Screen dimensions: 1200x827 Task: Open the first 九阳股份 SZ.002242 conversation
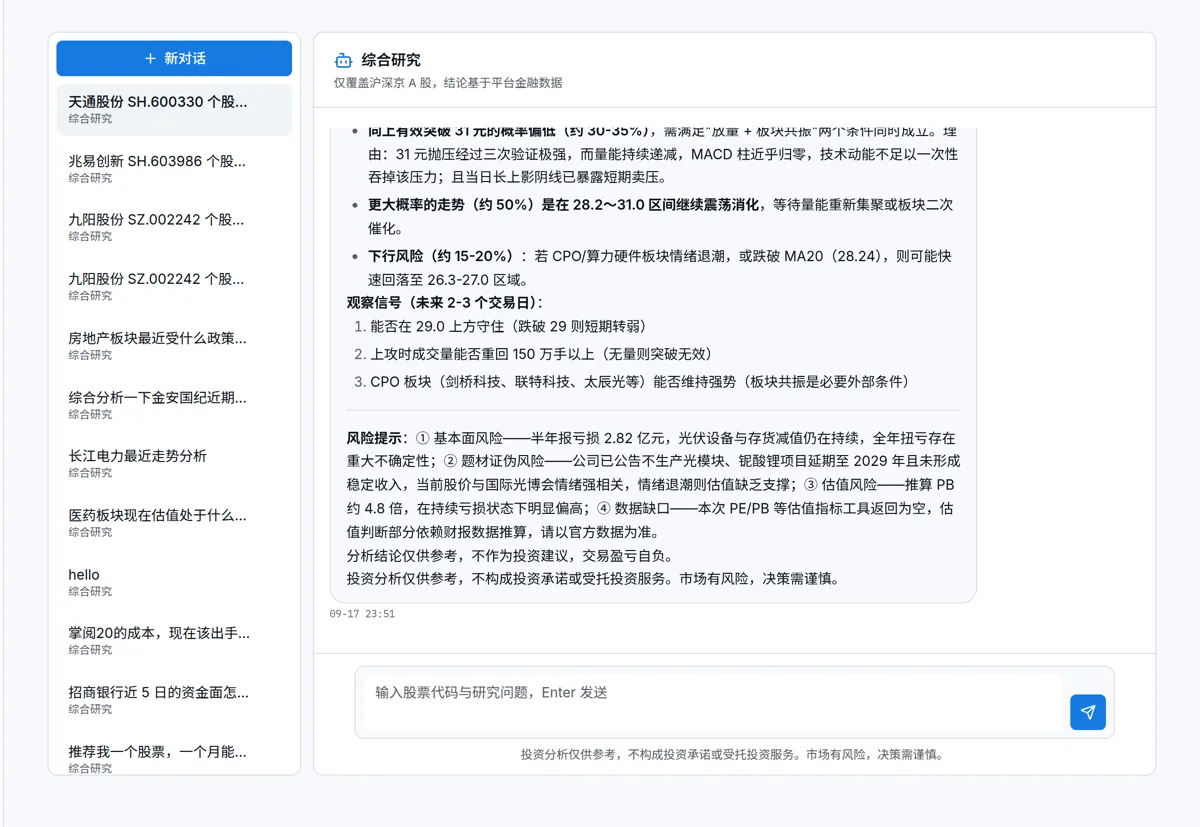174,227
